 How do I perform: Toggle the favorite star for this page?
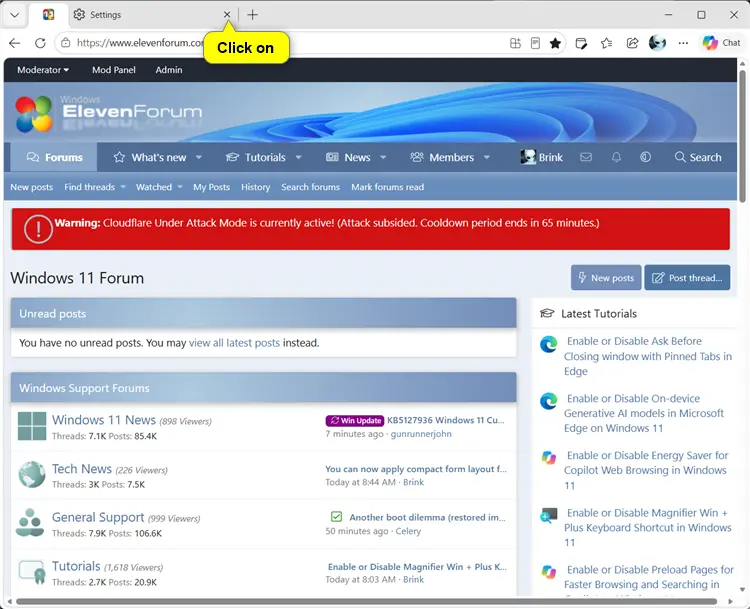coord(555,44)
